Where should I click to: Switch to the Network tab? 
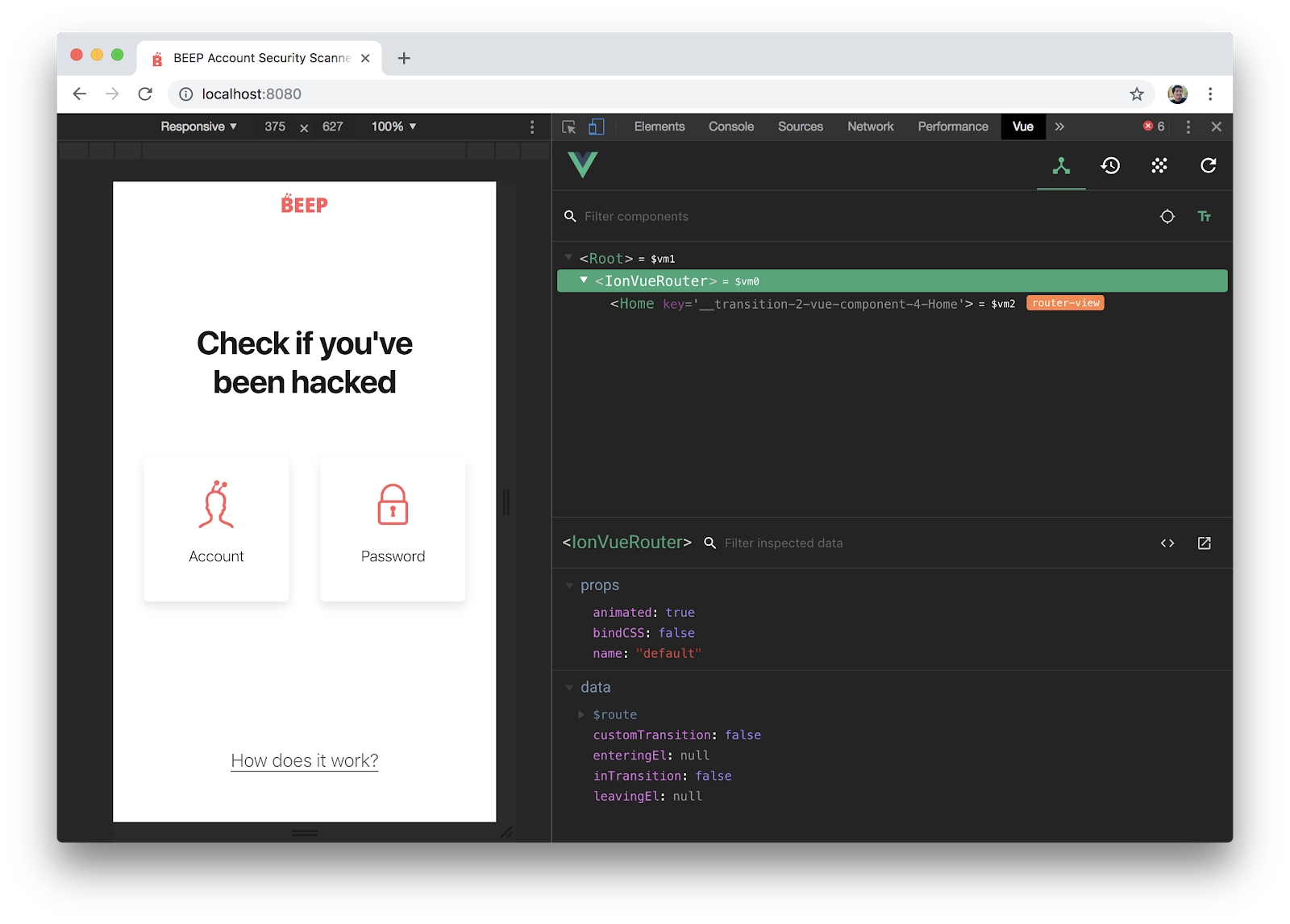pos(870,127)
